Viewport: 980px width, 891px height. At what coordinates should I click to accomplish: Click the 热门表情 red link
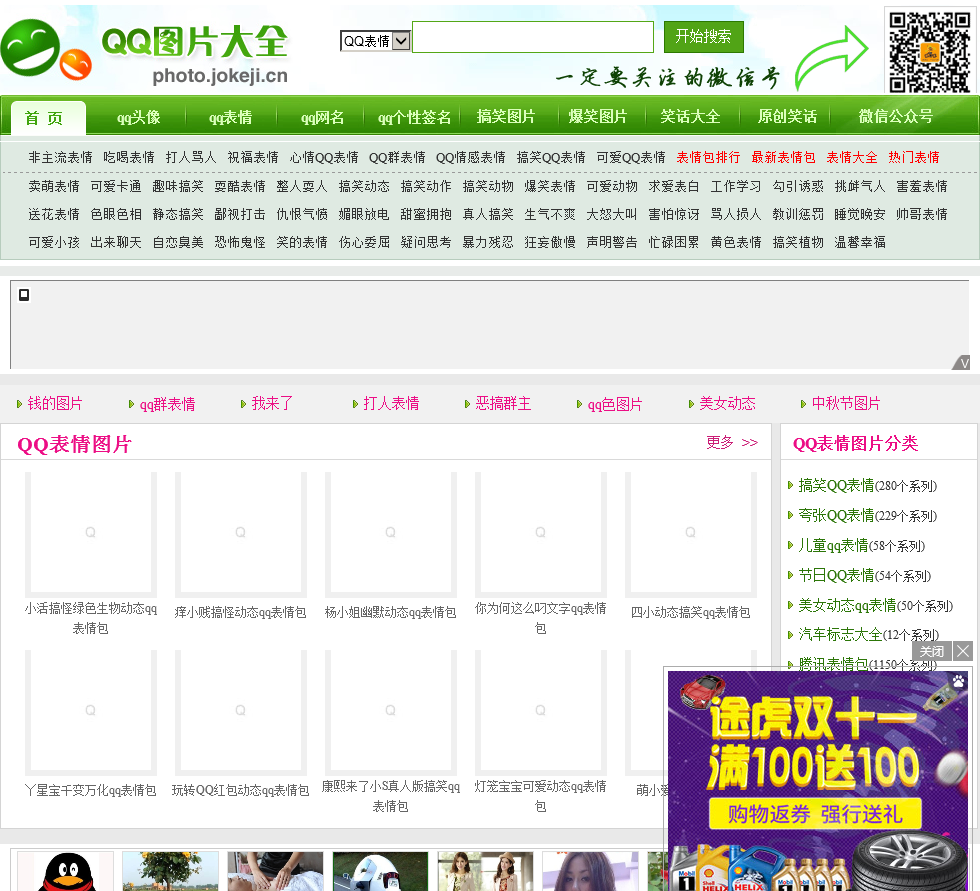pos(914,157)
